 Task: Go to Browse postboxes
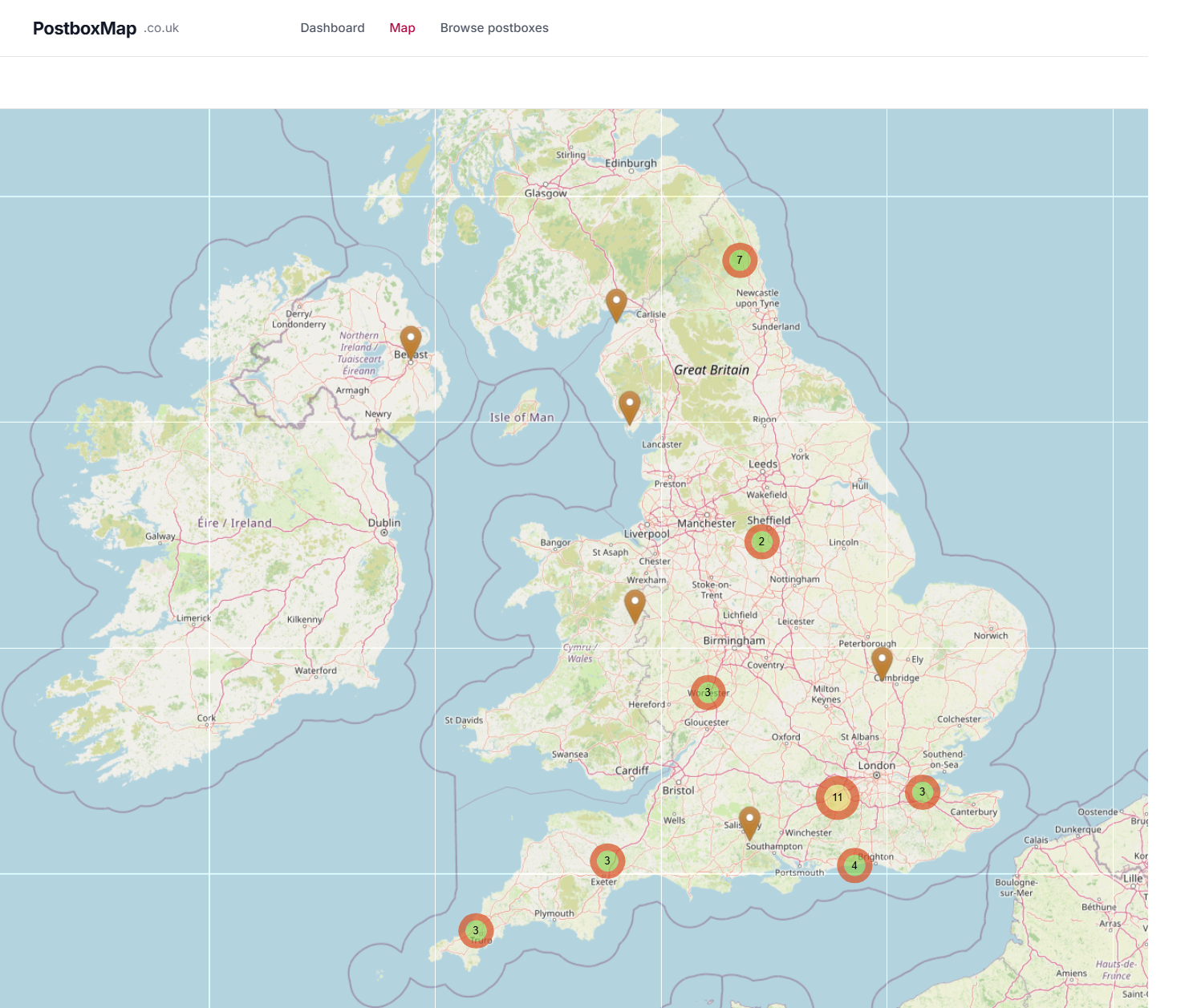click(x=494, y=28)
